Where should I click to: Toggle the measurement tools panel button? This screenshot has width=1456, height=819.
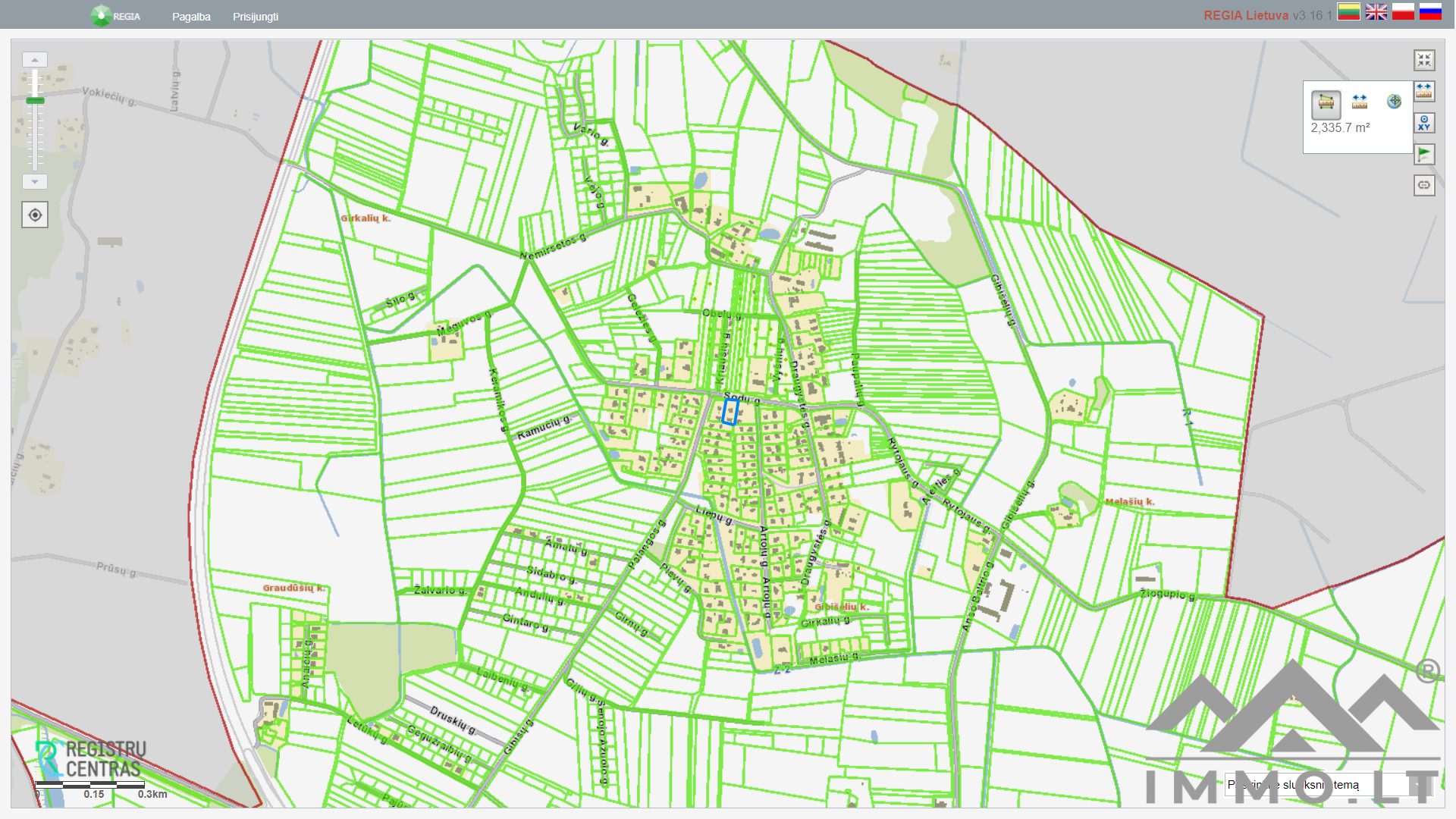[1424, 91]
